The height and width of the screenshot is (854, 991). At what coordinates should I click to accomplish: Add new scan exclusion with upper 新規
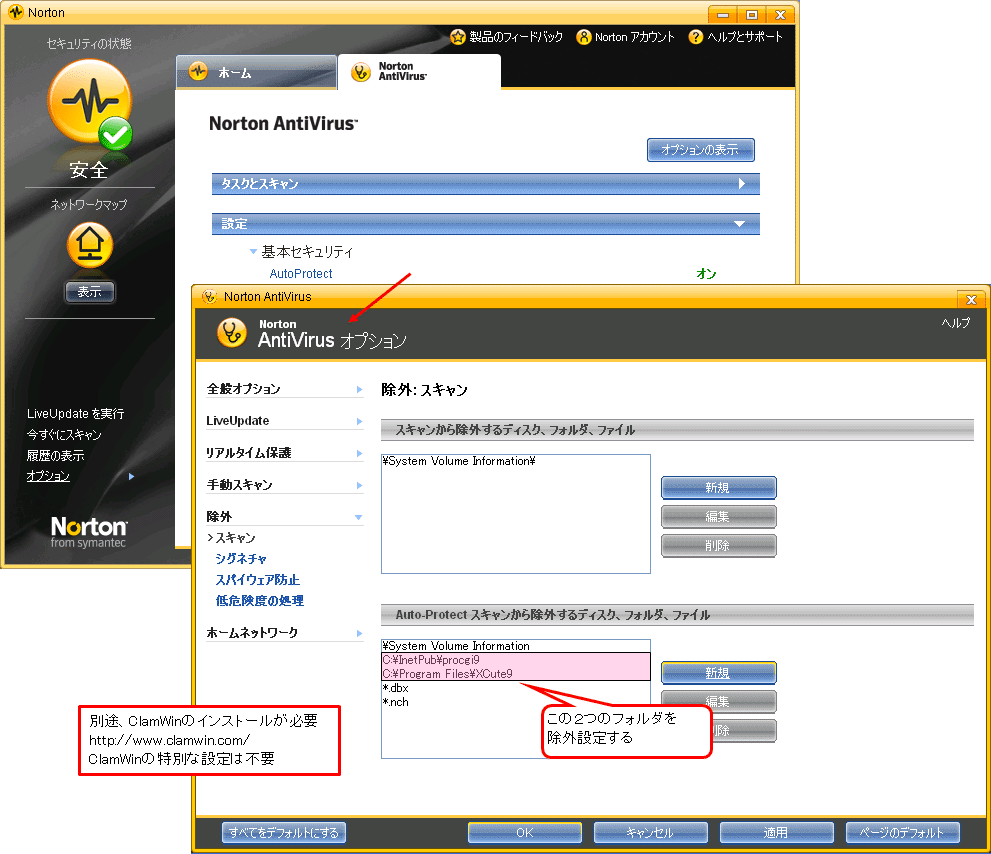pyautogui.click(x=719, y=487)
